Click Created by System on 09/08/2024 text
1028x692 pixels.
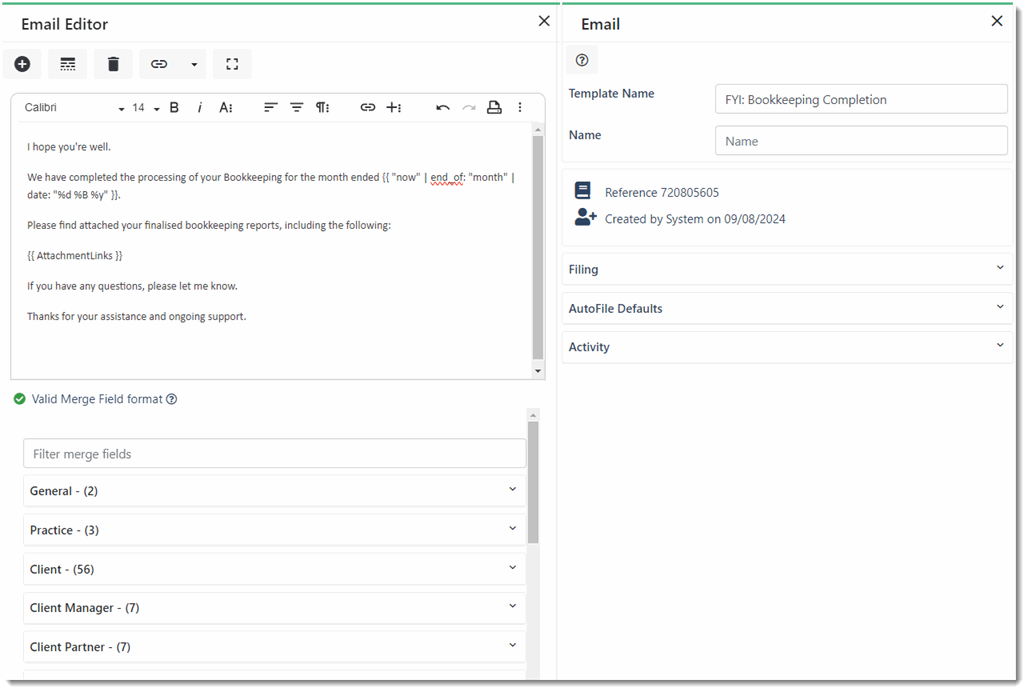click(x=695, y=219)
